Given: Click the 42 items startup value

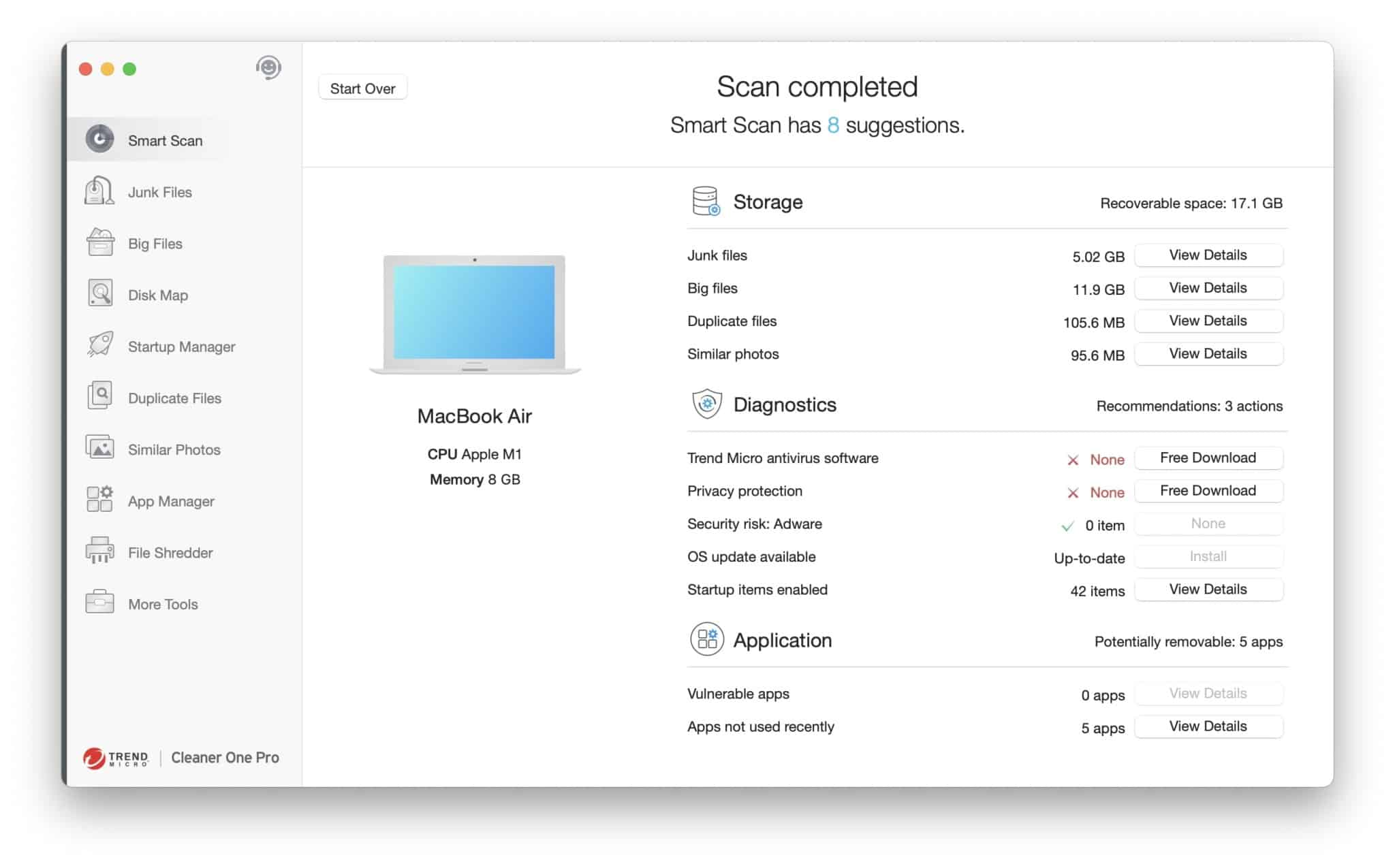Looking at the screenshot, I should click(1097, 591).
